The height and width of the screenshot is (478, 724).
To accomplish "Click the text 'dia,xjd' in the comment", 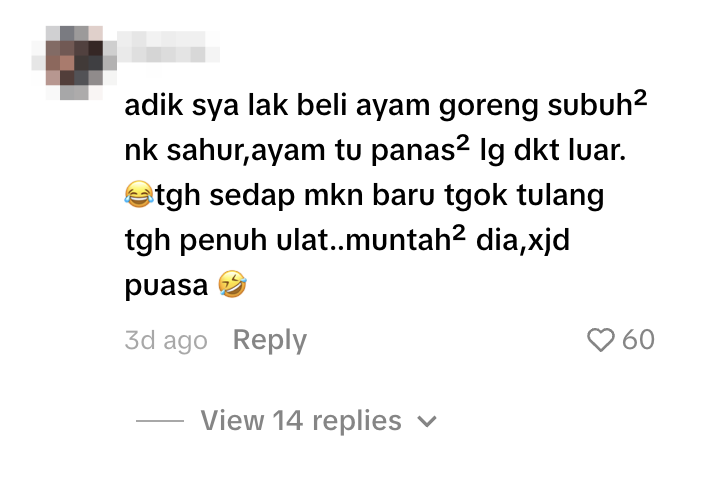I will [x=523, y=240].
